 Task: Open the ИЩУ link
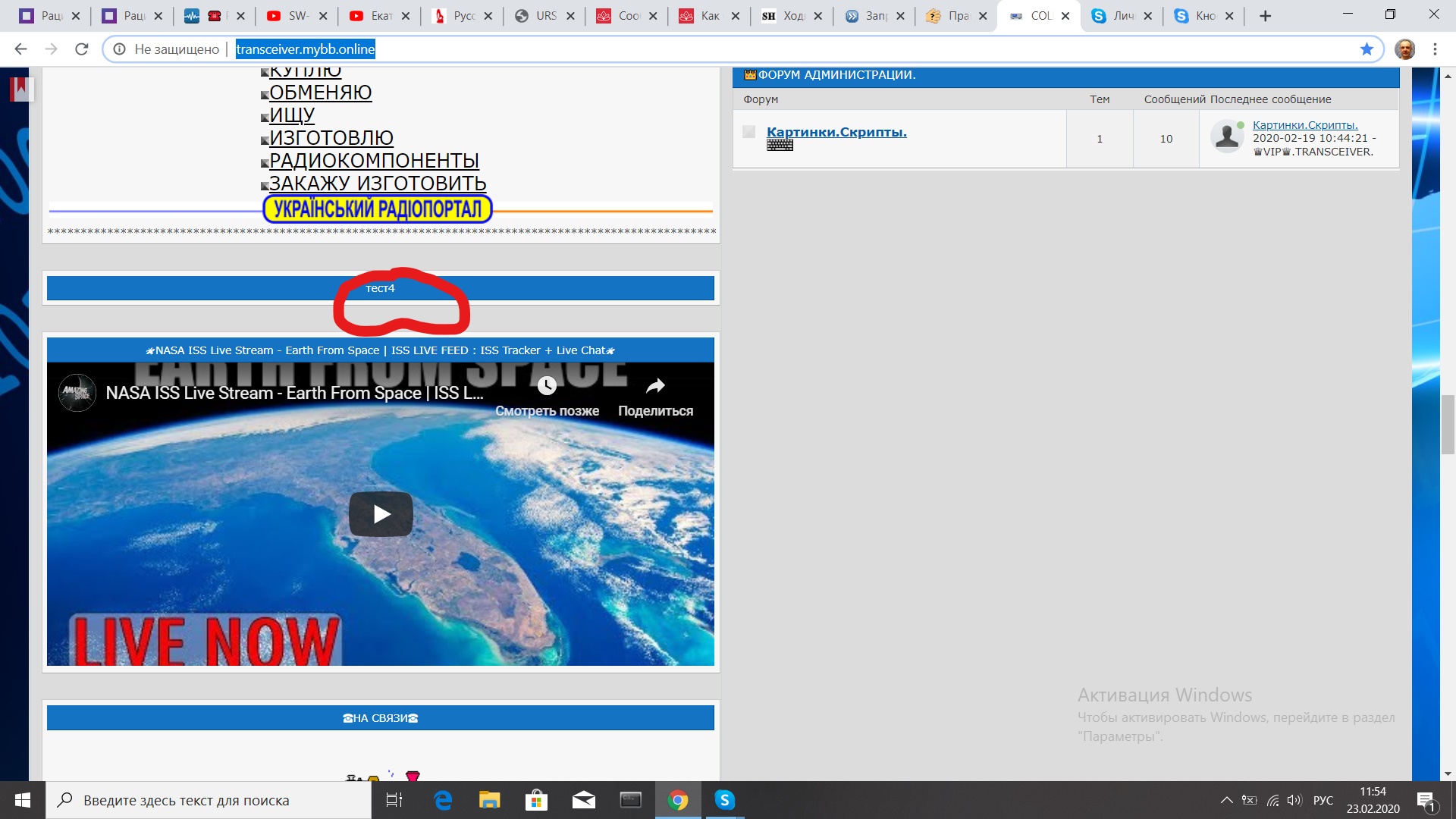pyautogui.click(x=292, y=115)
